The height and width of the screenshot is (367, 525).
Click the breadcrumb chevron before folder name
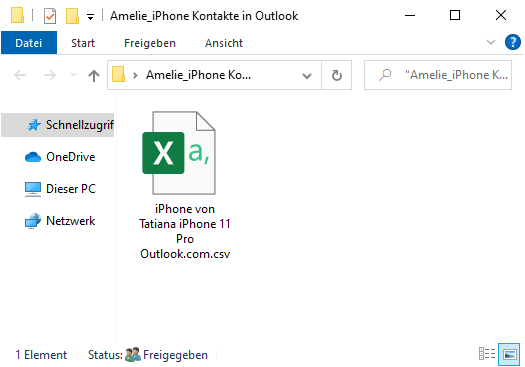[x=135, y=75]
